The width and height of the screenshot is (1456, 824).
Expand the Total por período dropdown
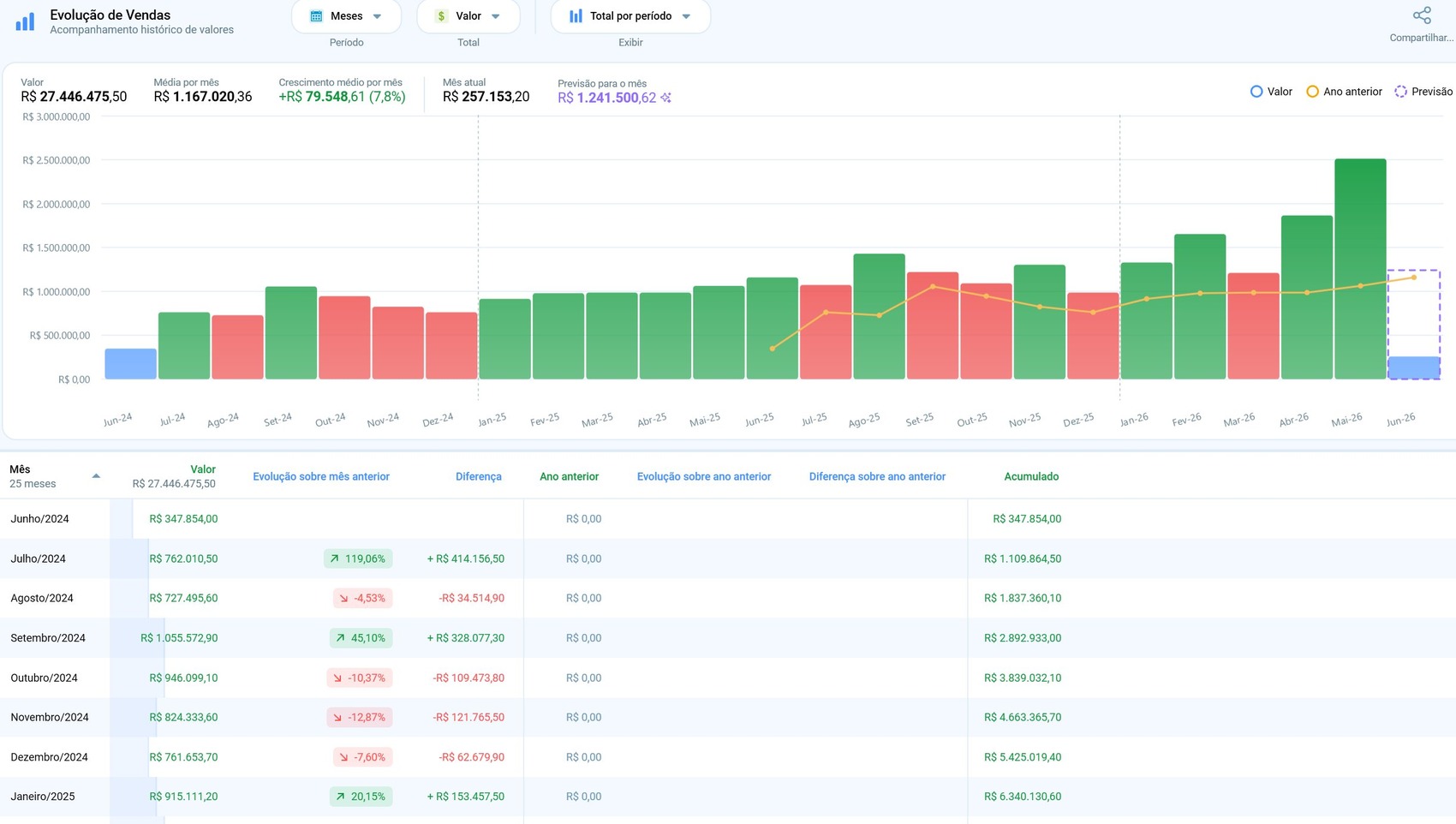coord(630,16)
